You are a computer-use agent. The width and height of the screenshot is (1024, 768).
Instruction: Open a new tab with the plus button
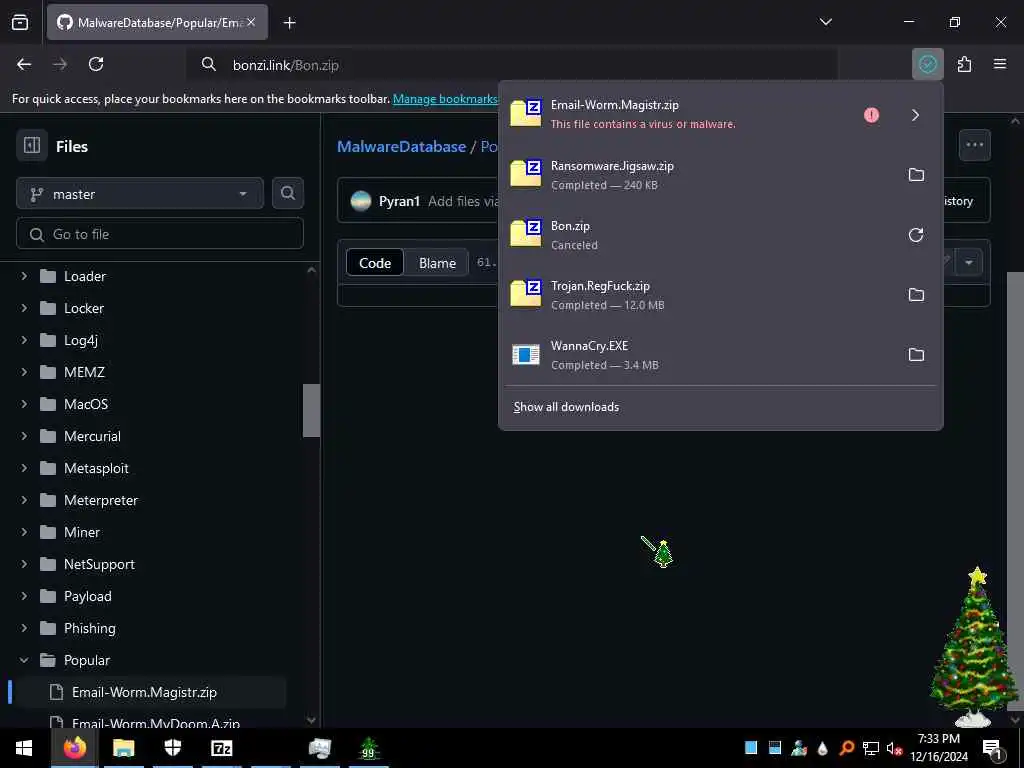[x=289, y=23]
